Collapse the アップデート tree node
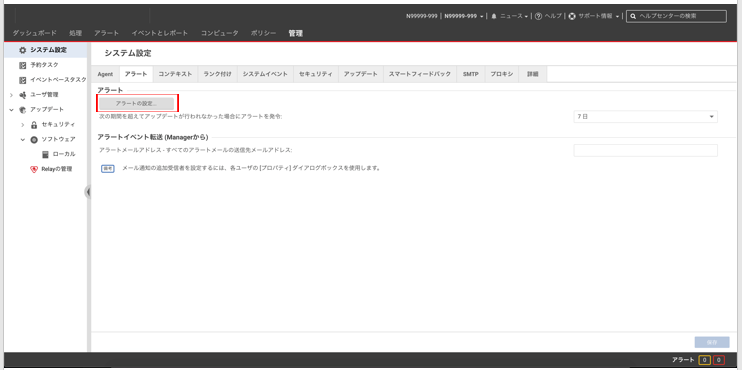This screenshot has width=742, height=370. click(11, 110)
